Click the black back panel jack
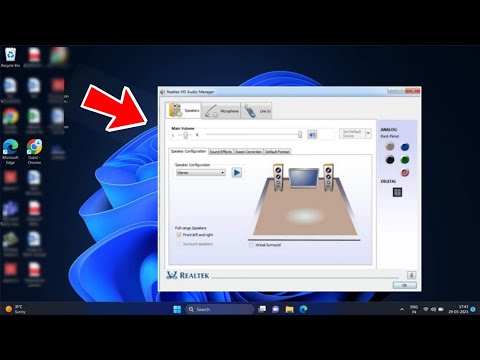This screenshot has width=480, height=360. pyautogui.click(x=390, y=160)
